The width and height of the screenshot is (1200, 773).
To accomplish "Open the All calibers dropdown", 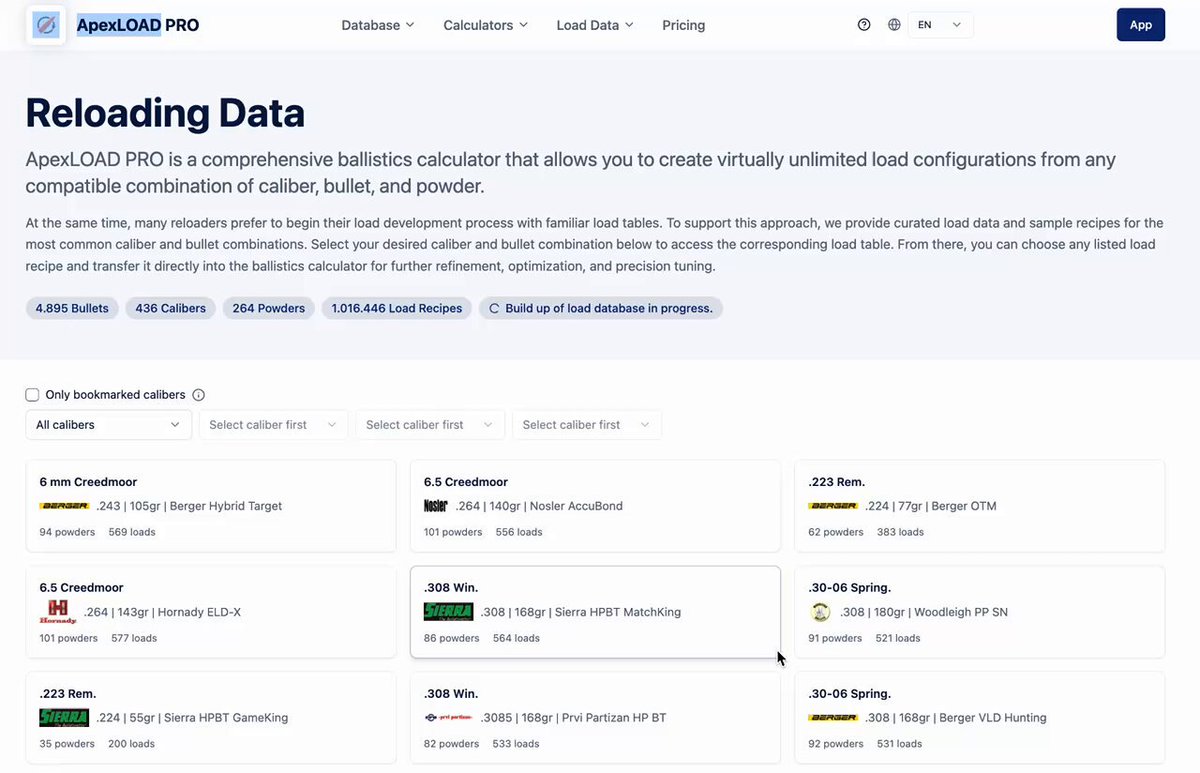I will (x=108, y=425).
